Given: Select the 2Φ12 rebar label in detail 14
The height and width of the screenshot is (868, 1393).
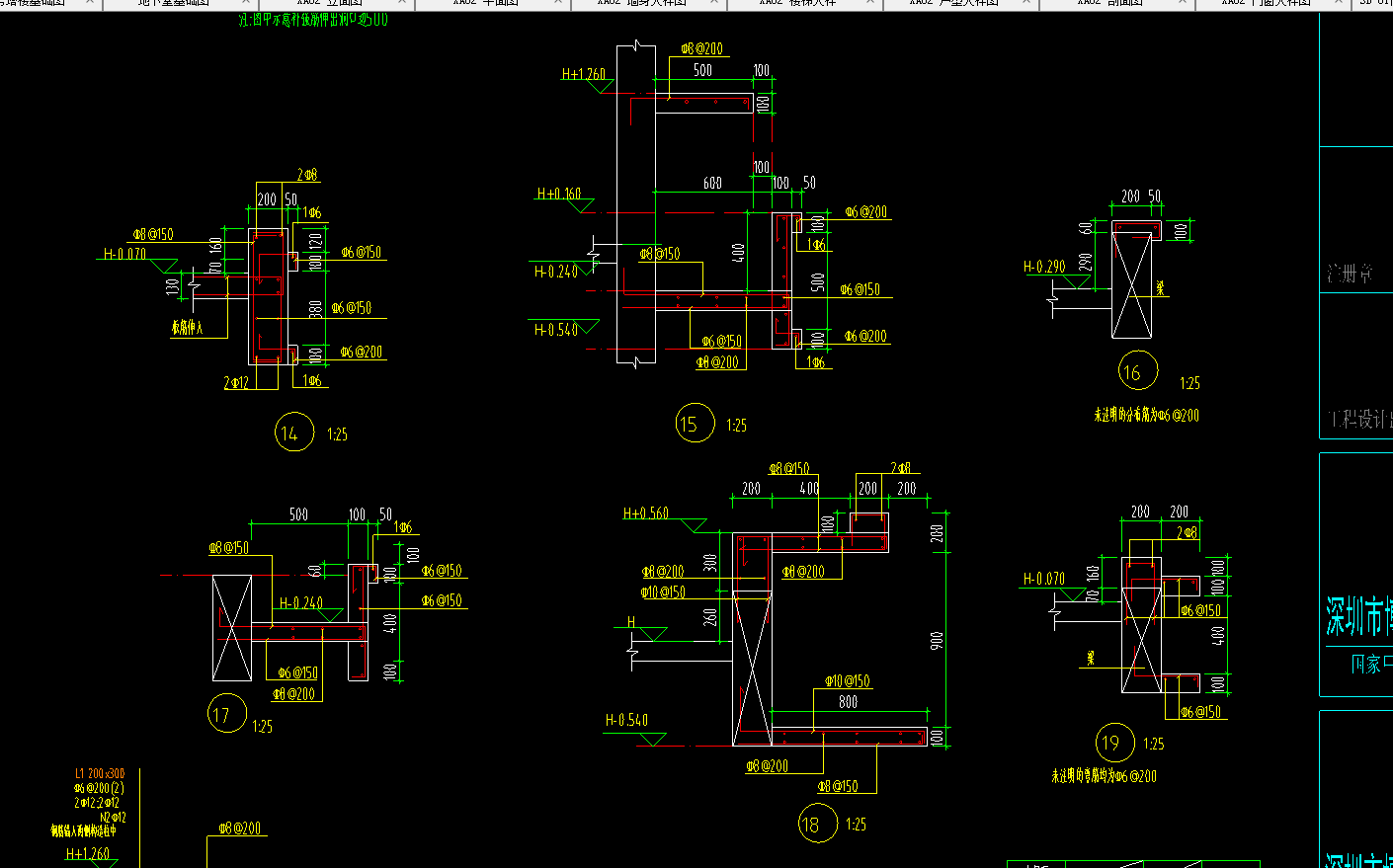Looking at the screenshot, I should pos(237,382).
